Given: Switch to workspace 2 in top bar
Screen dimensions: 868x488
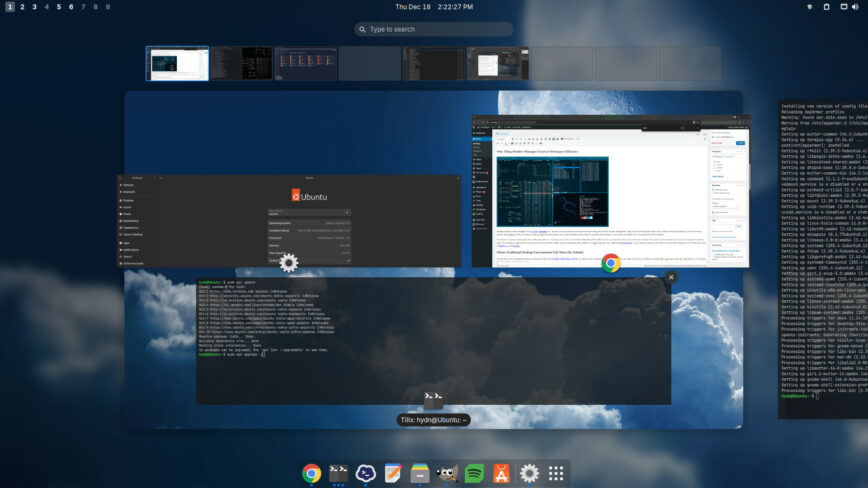Looking at the screenshot, I should tap(22, 7).
